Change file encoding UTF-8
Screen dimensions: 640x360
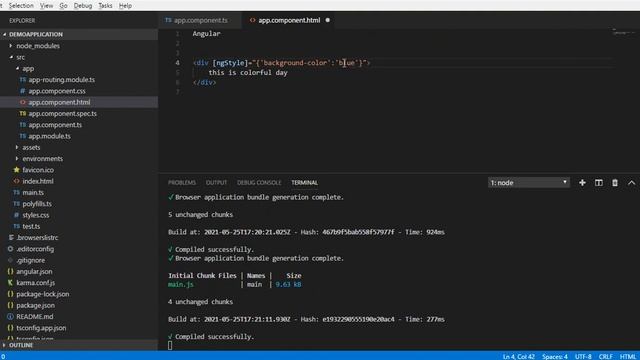click(583, 356)
